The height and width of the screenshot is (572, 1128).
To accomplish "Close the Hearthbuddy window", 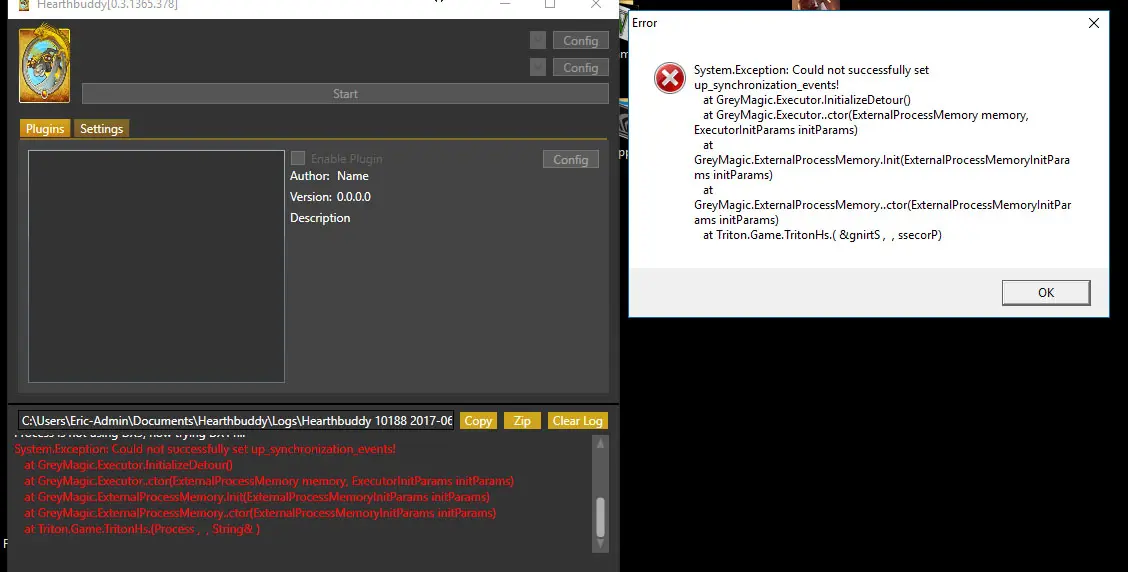I will click(x=596, y=4).
